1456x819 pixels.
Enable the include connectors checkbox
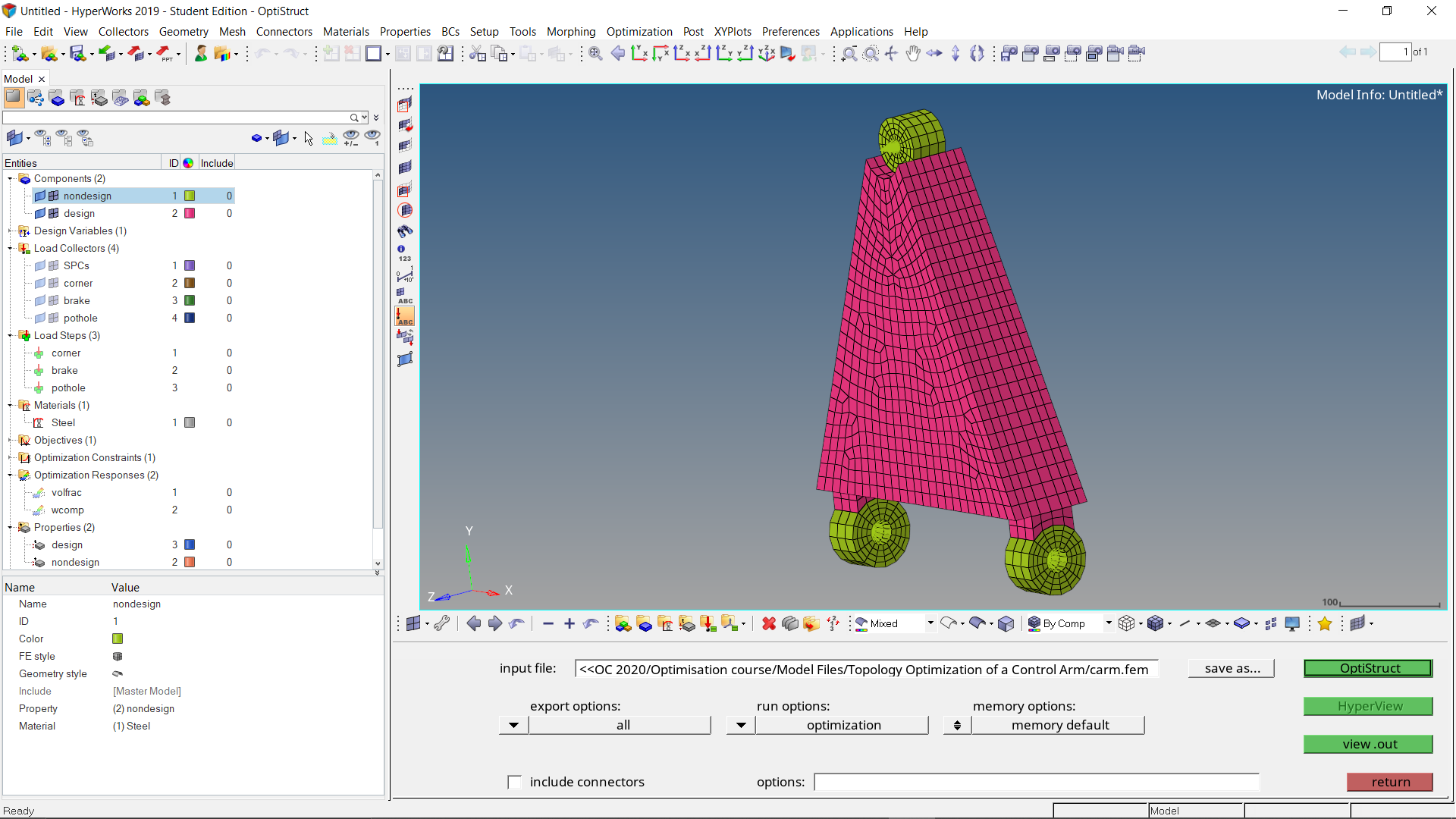click(x=515, y=782)
